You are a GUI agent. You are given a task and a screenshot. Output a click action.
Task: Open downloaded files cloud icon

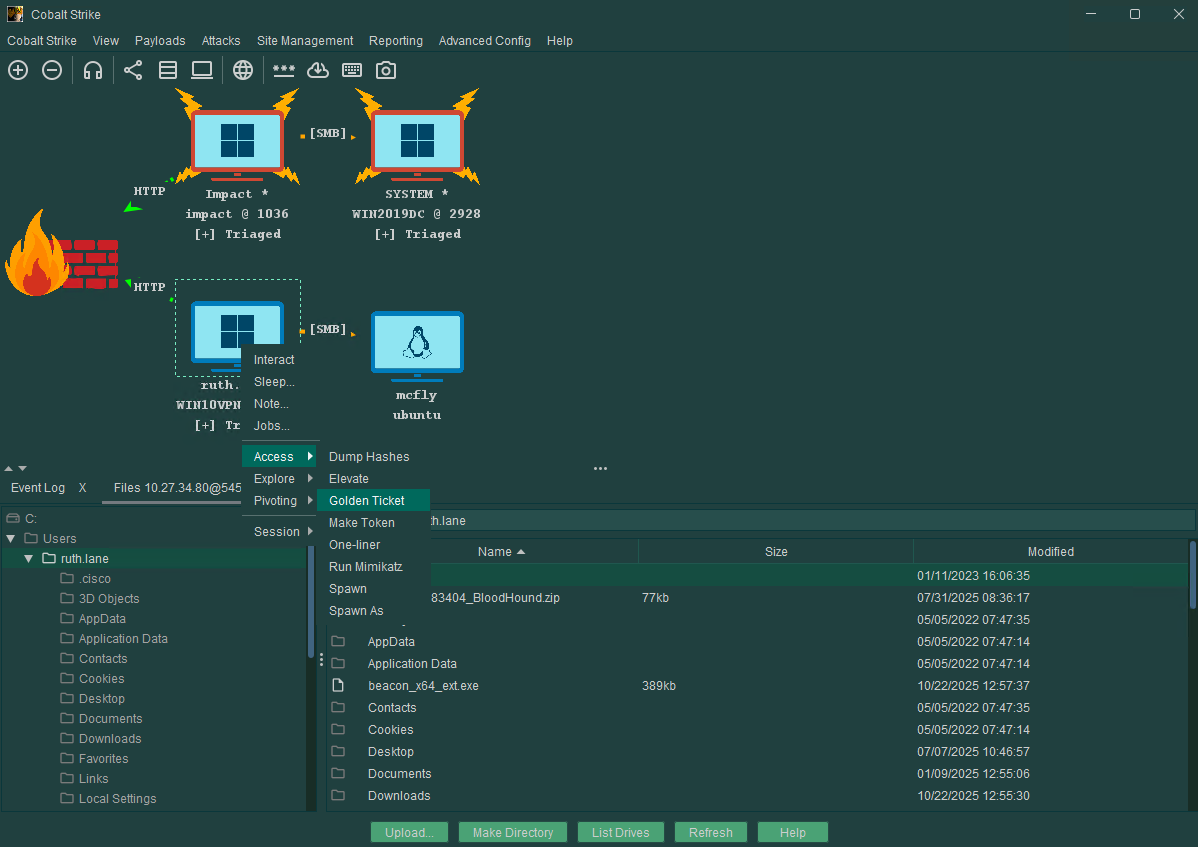click(318, 70)
